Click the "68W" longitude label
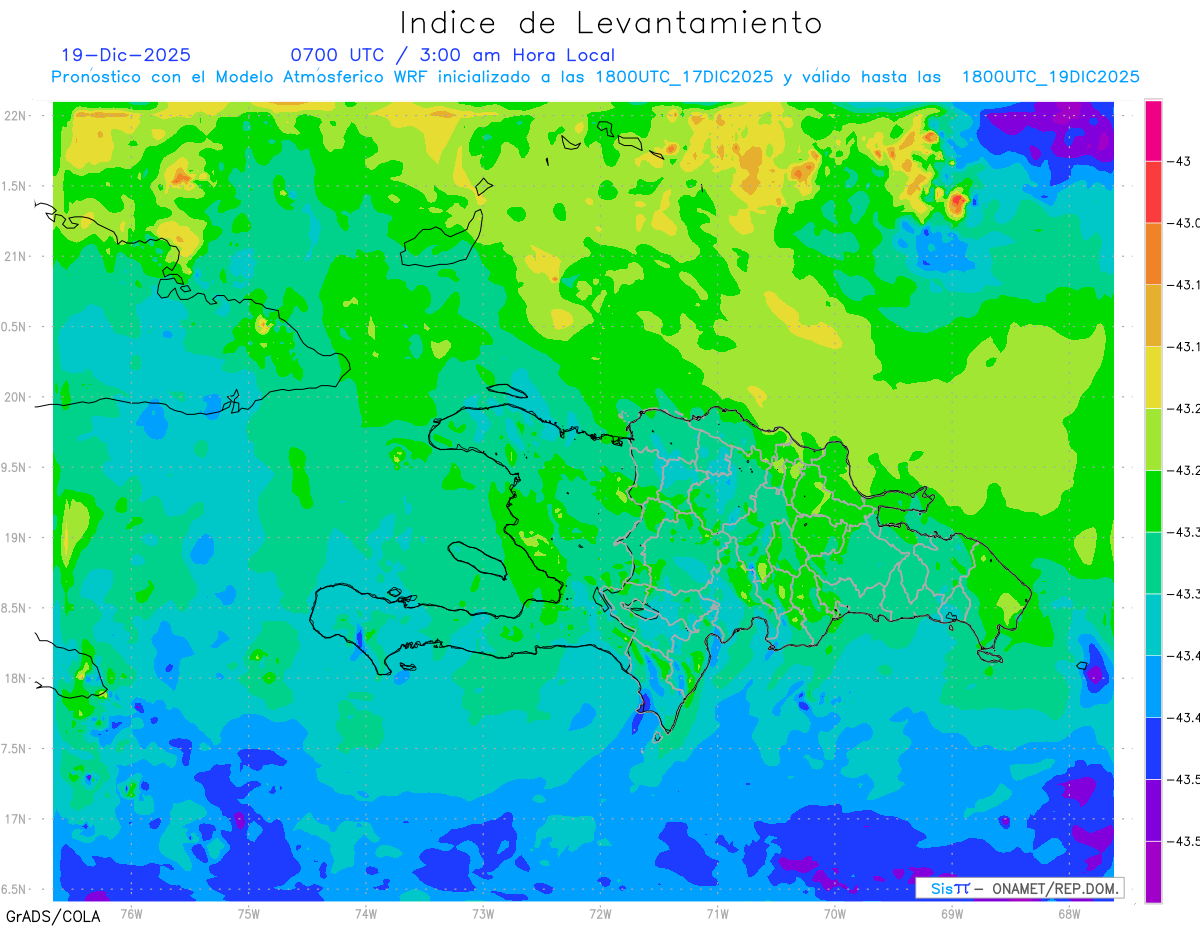Viewport: 1200px width, 927px height. click(1069, 913)
